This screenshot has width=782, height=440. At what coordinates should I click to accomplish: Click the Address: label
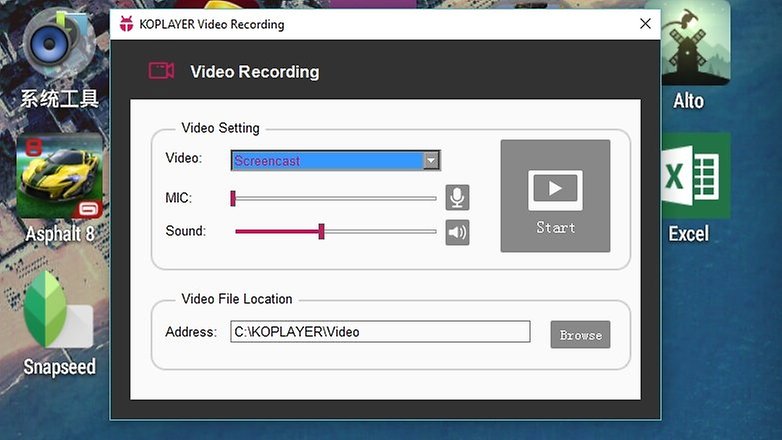pyautogui.click(x=191, y=332)
